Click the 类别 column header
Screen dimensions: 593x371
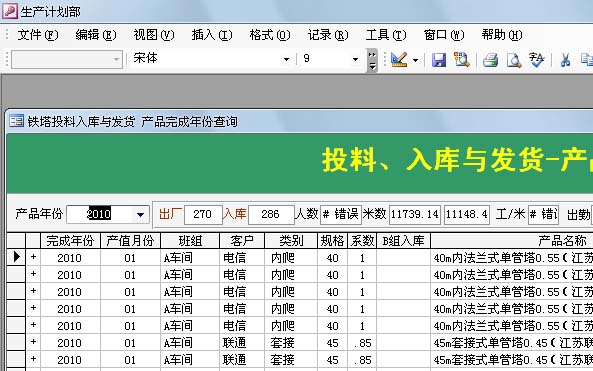[x=291, y=241]
